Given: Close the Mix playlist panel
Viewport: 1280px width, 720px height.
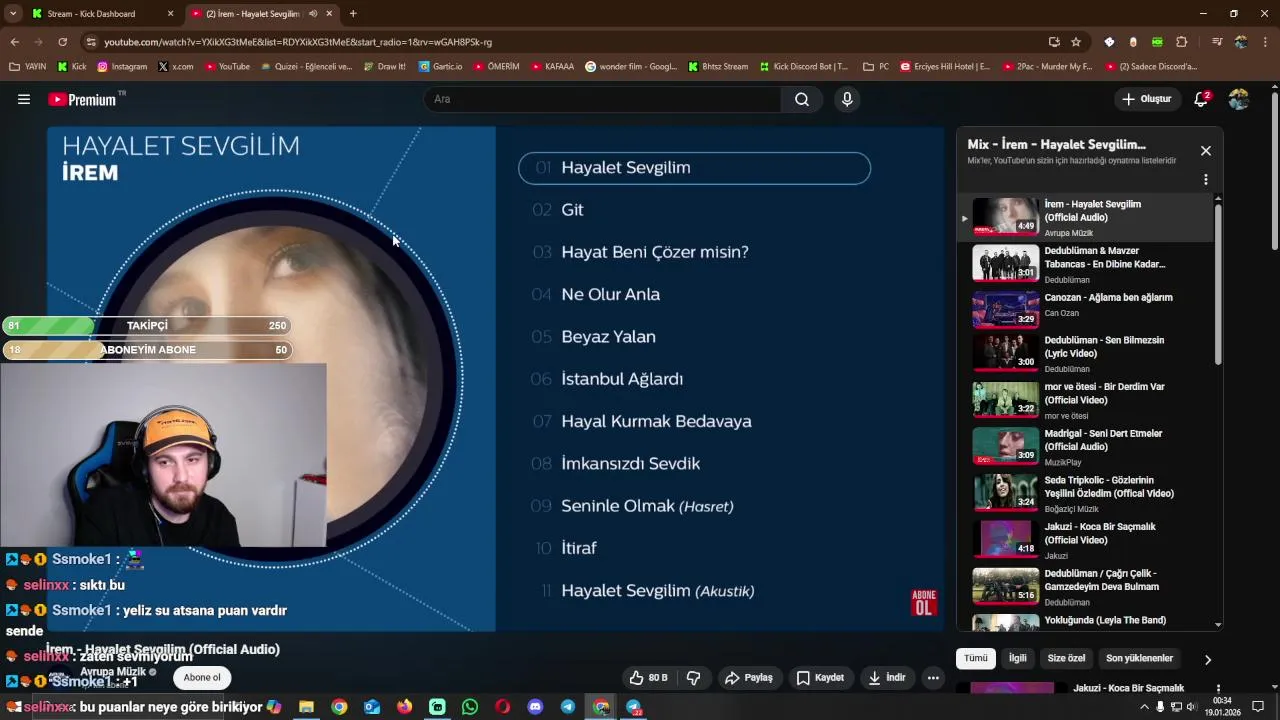Looking at the screenshot, I should coord(1206,151).
